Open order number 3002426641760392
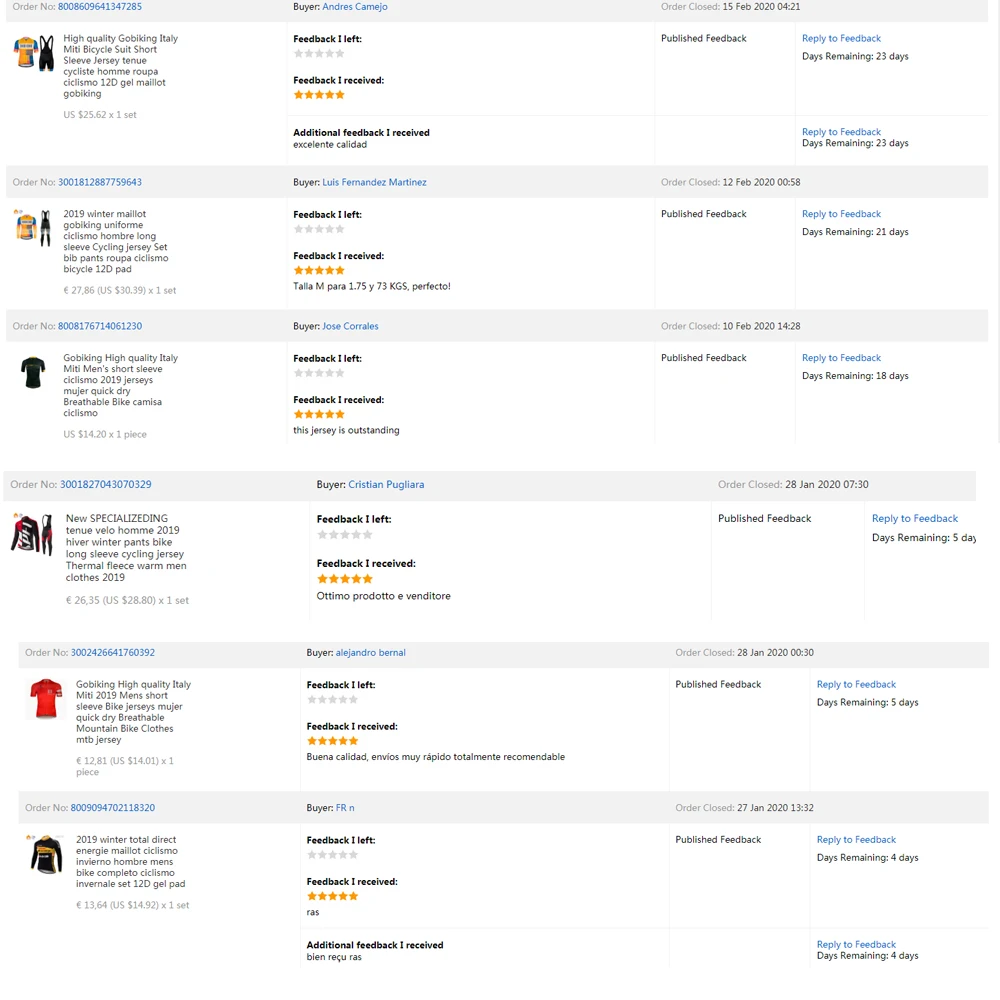This screenshot has height=1000, width=1000. click(113, 653)
